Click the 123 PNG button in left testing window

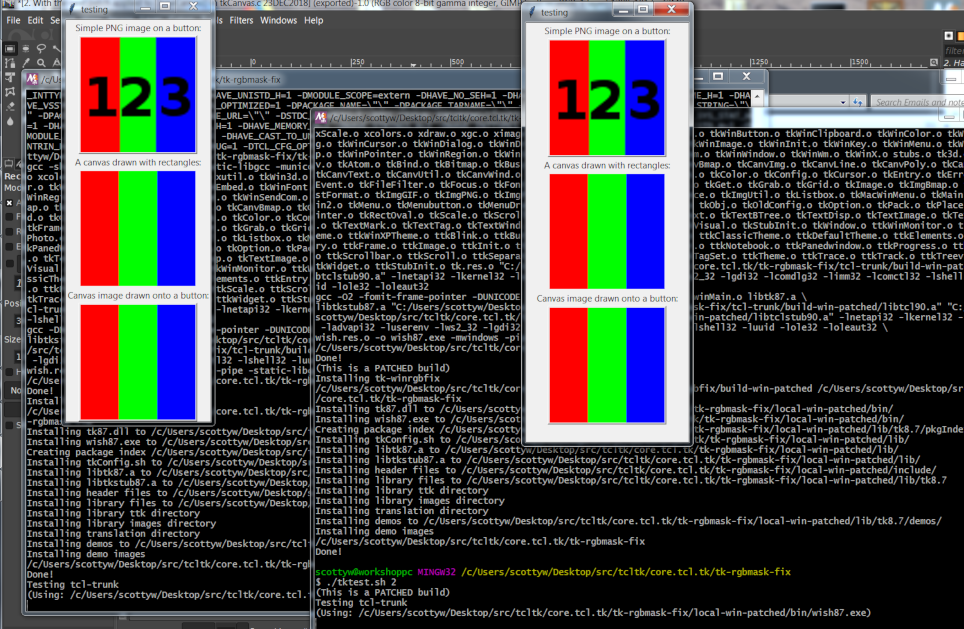(138, 95)
